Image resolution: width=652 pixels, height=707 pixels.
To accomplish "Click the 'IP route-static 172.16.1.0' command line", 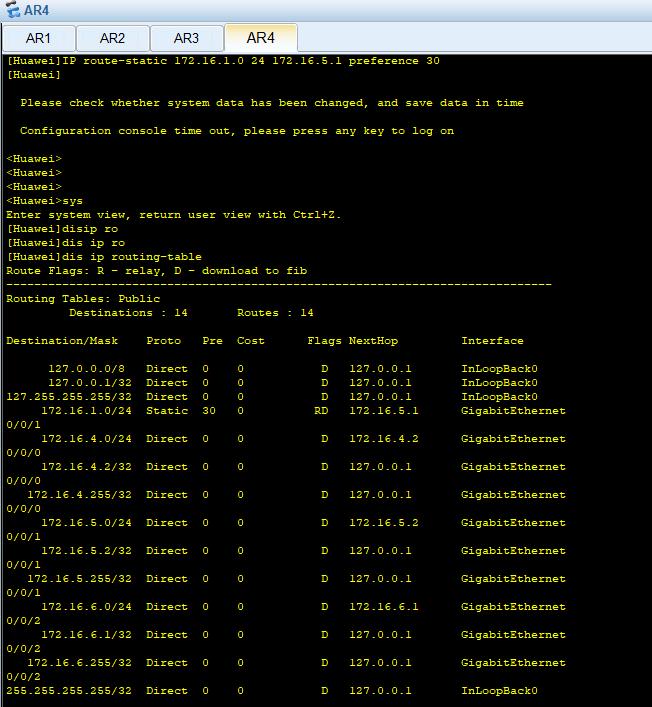I will point(223,61).
